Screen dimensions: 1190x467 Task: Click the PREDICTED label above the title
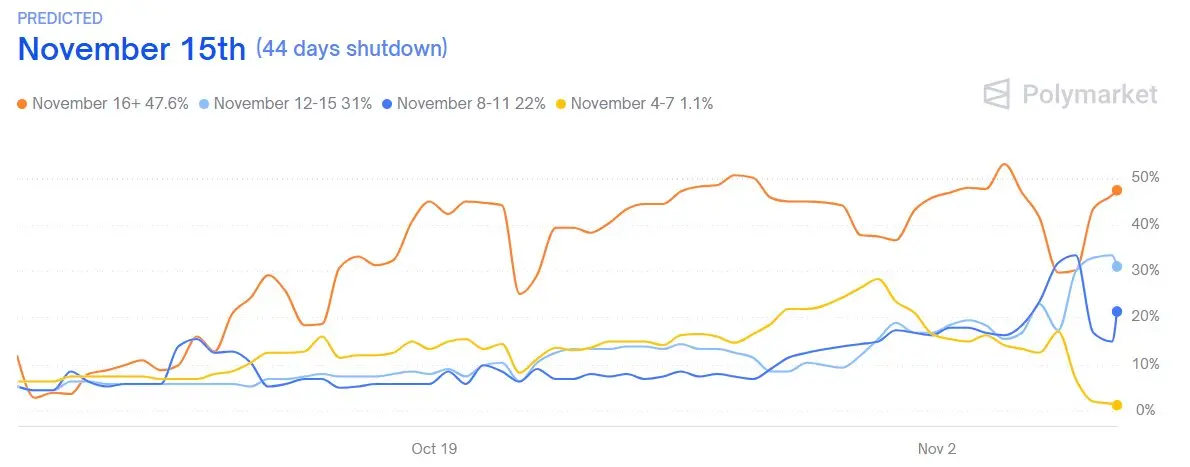point(60,18)
